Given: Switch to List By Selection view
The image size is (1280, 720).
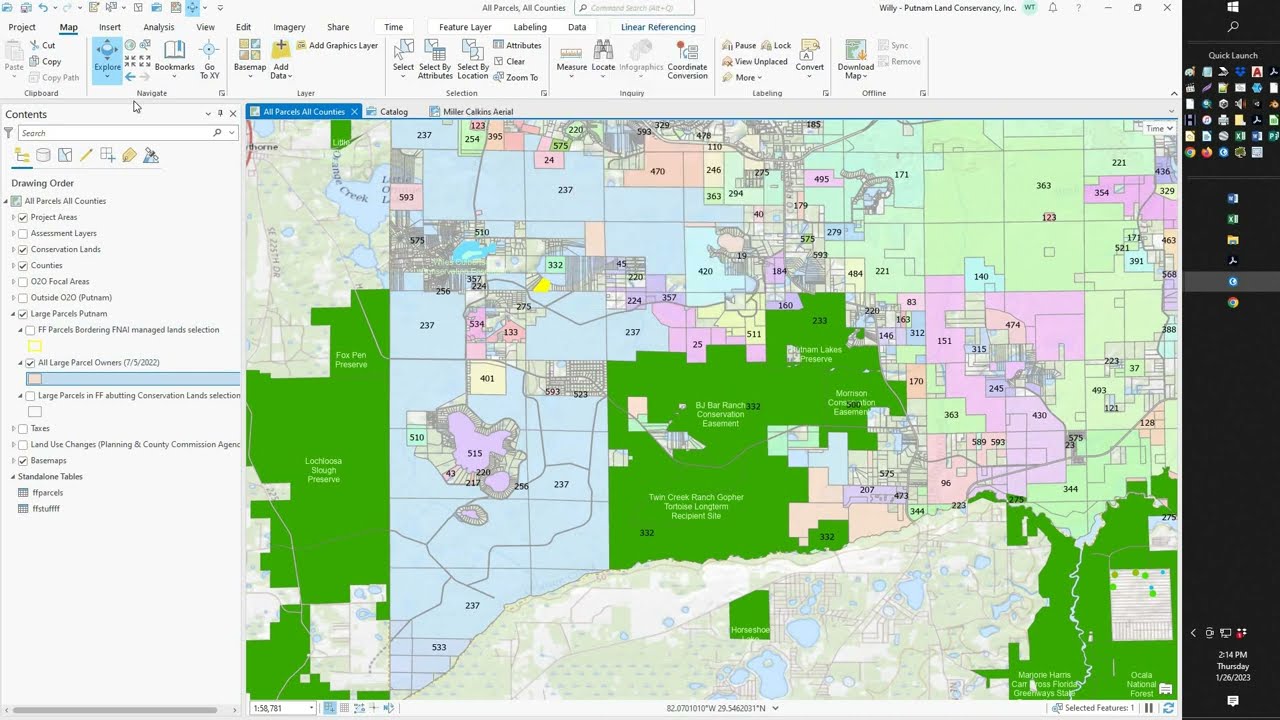Looking at the screenshot, I should (65, 155).
